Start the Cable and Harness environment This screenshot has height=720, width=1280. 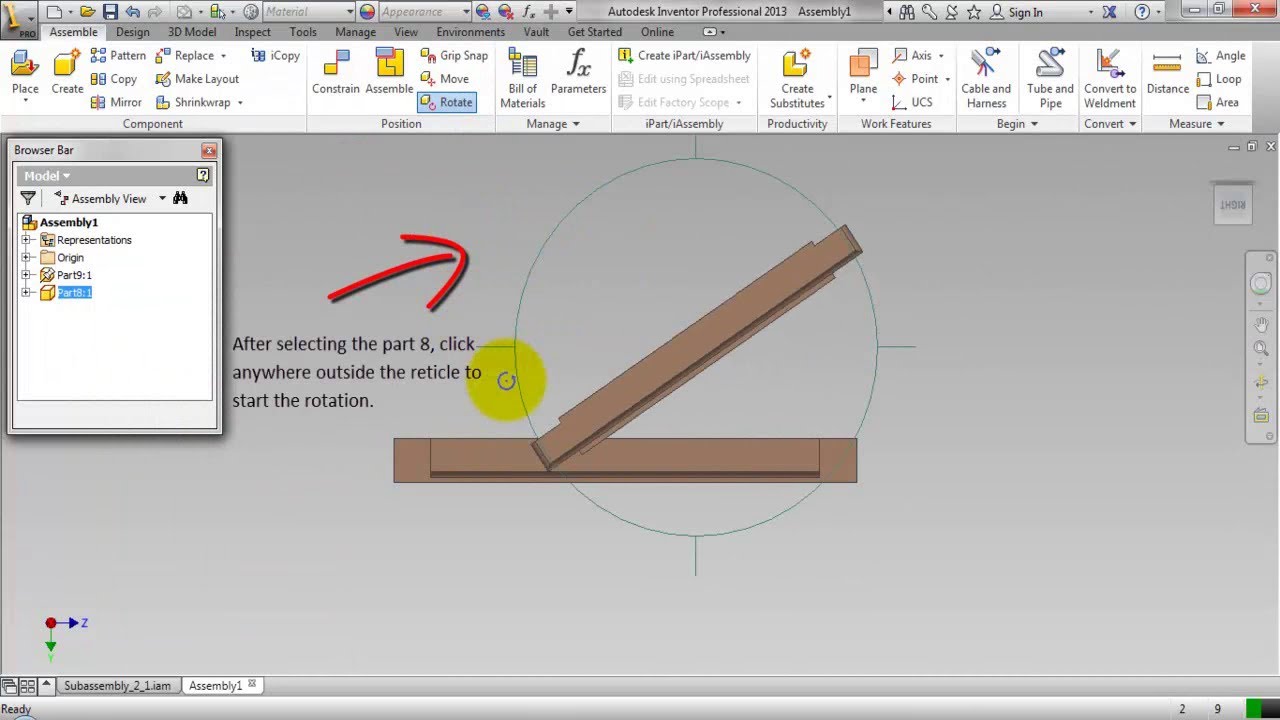click(986, 77)
